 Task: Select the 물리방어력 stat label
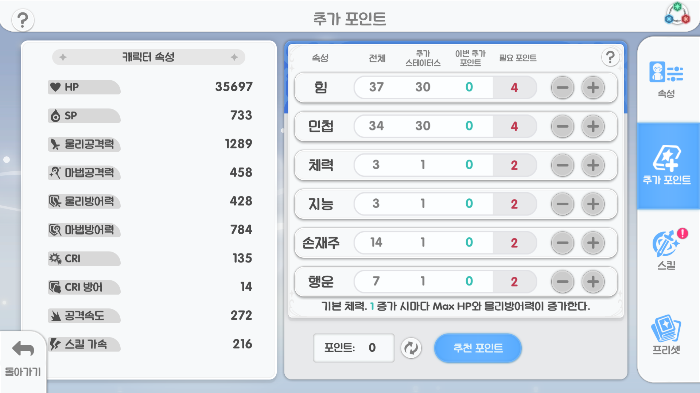click(84, 201)
